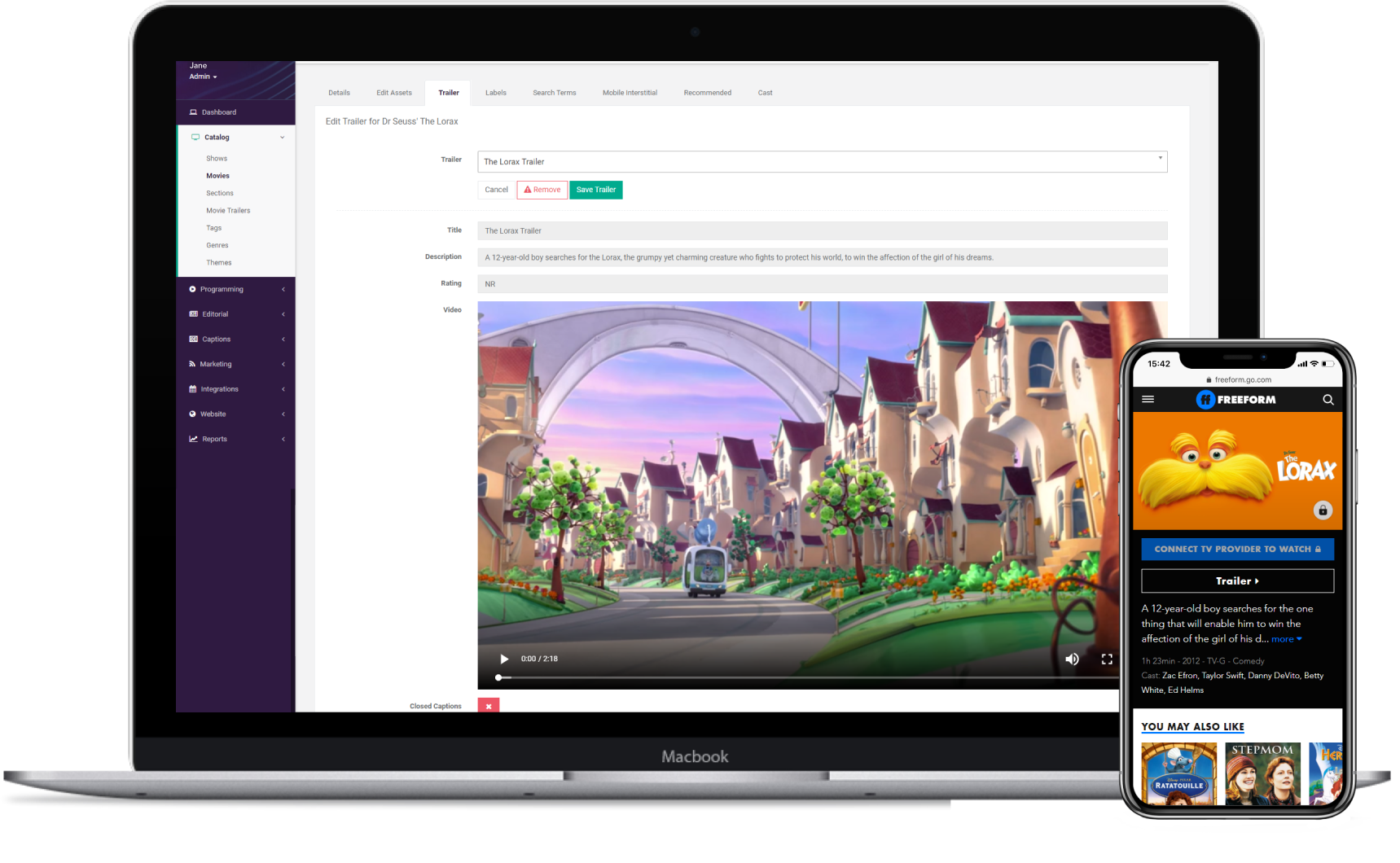Tap the lock icon on Lorax poster
1400x863 pixels.
pos(1323,510)
